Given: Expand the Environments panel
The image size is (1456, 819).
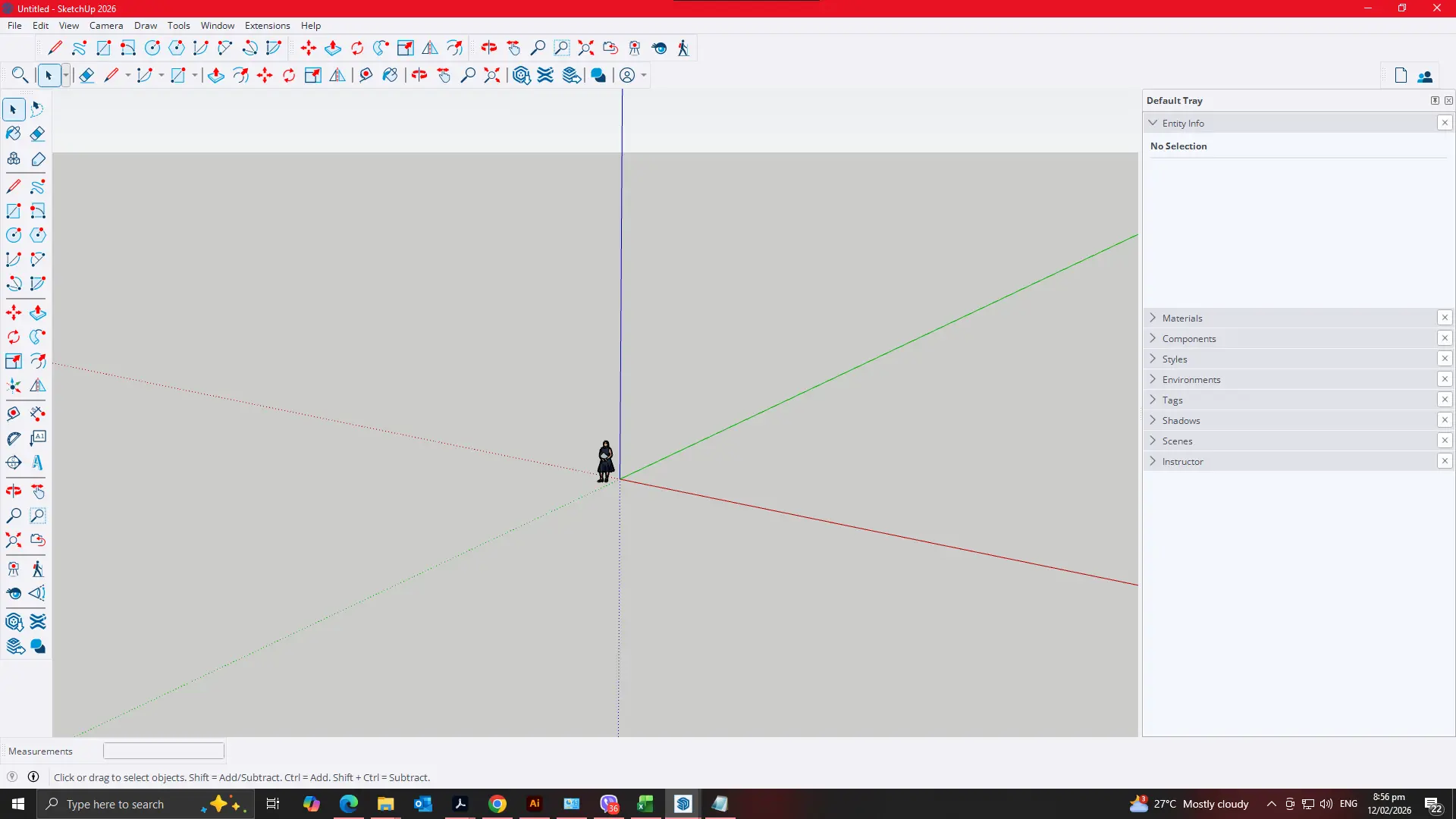Looking at the screenshot, I should (1153, 379).
